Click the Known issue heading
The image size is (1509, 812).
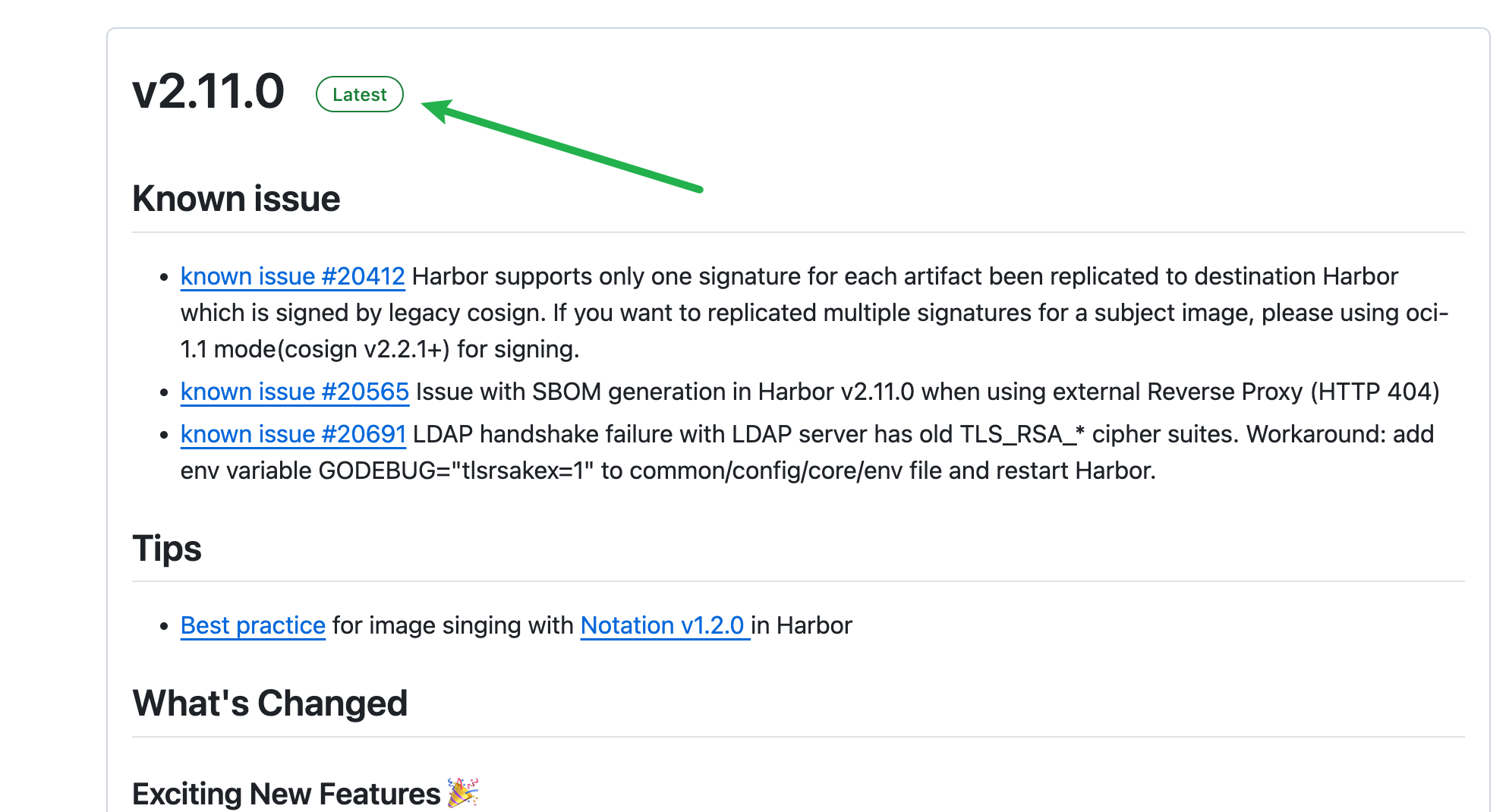(236, 199)
